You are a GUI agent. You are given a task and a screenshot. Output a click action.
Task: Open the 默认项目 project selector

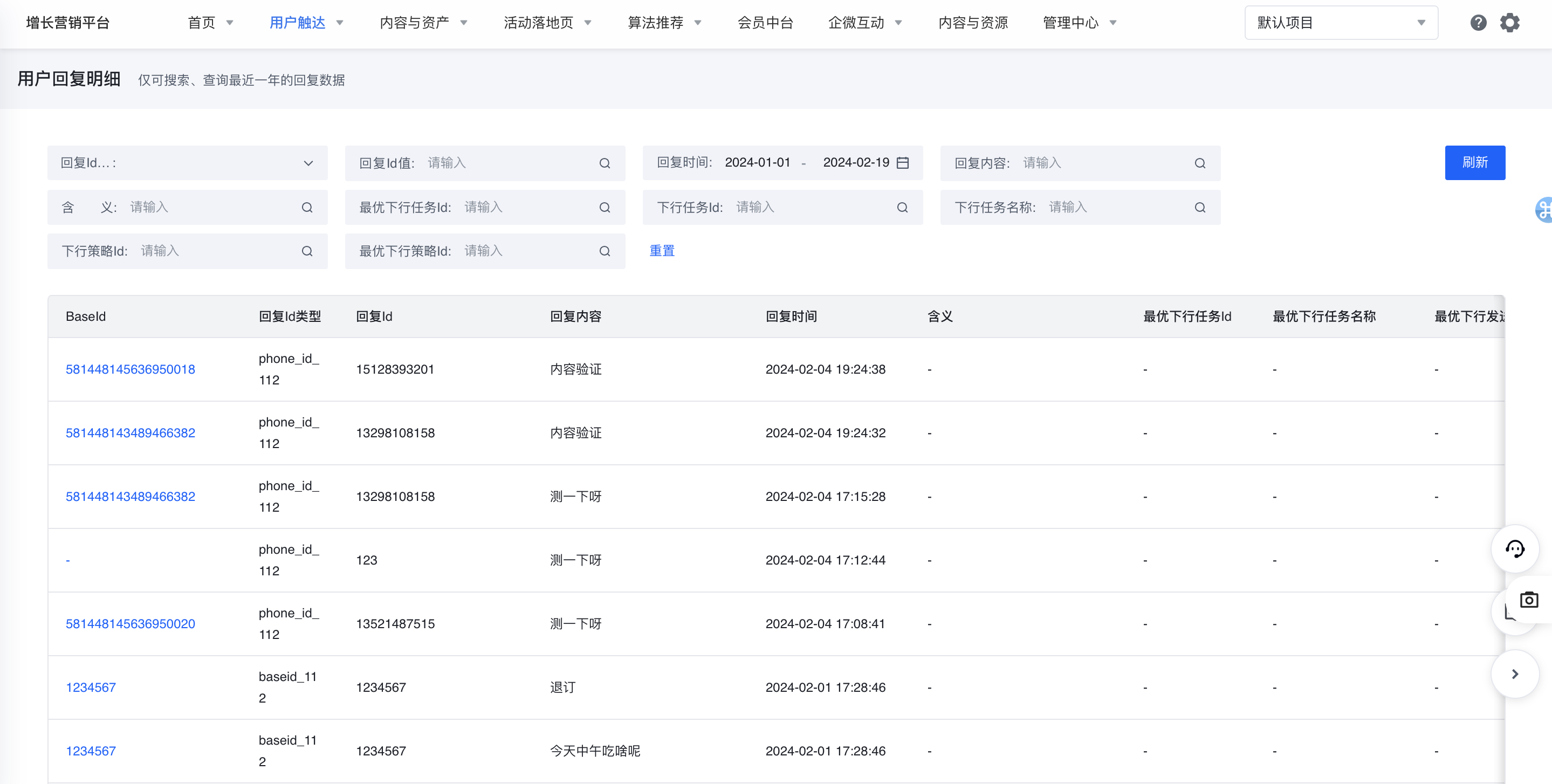point(1341,23)
